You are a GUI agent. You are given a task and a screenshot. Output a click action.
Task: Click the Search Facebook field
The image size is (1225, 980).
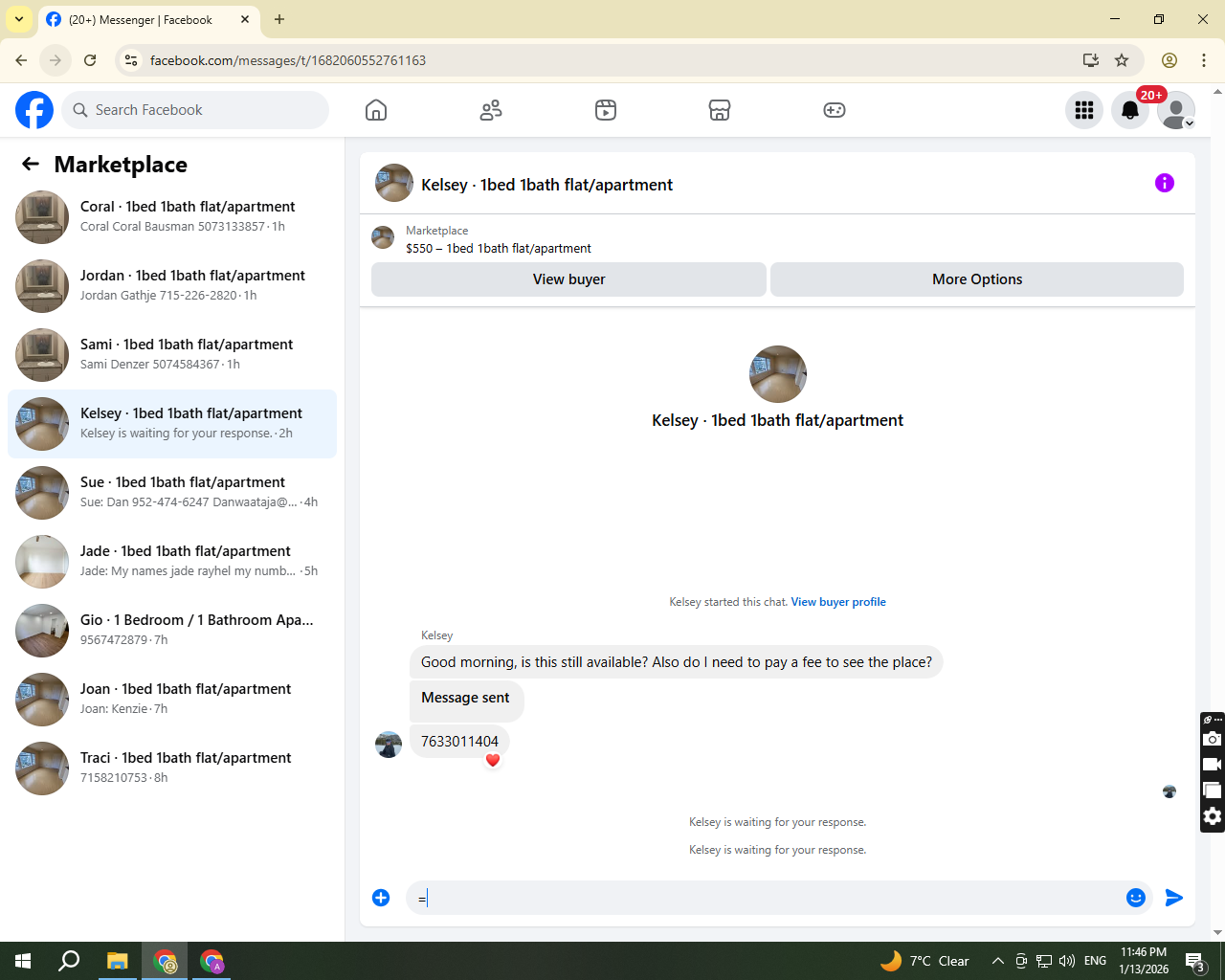click(x=195, y=110)
